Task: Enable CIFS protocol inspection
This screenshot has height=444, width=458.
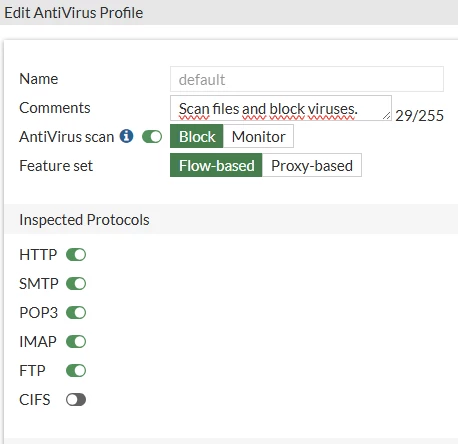Action: coord(76,400)
